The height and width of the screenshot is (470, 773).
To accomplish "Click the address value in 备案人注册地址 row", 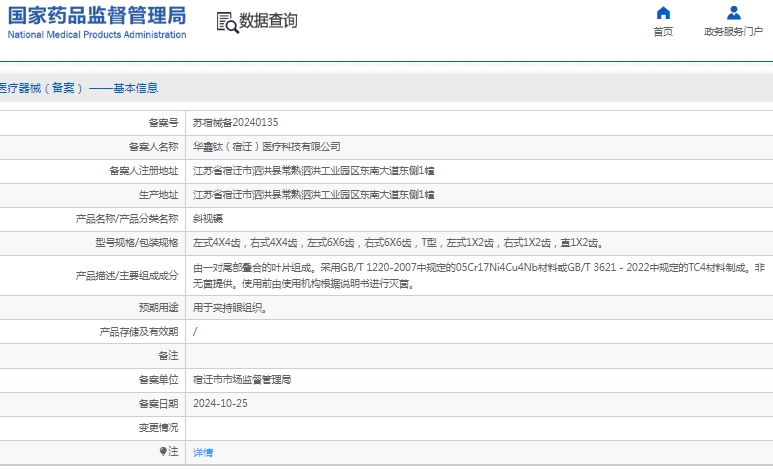I will point(314,171).
